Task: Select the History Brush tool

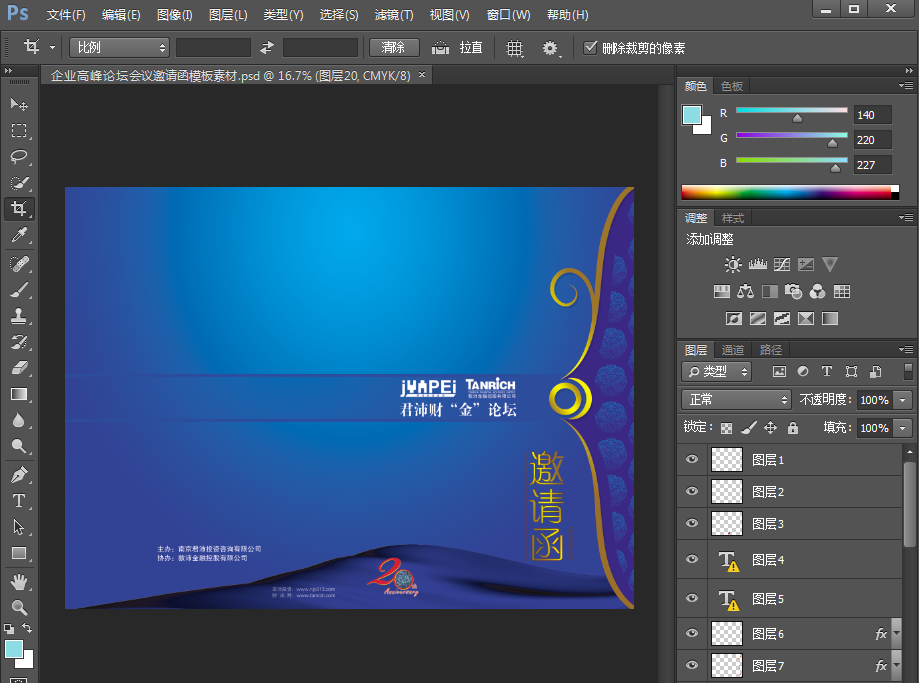Action: pos(19,342)
